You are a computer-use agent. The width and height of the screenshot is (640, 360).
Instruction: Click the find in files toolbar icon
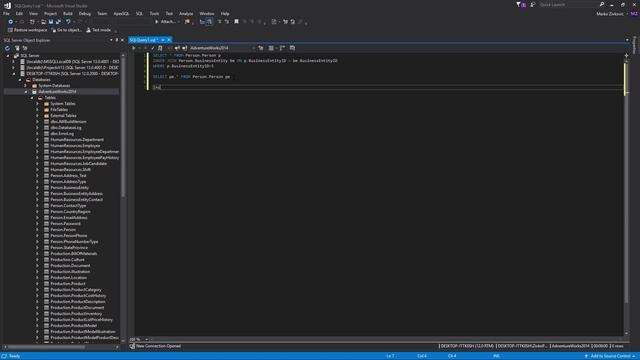[x=187, y=22]
